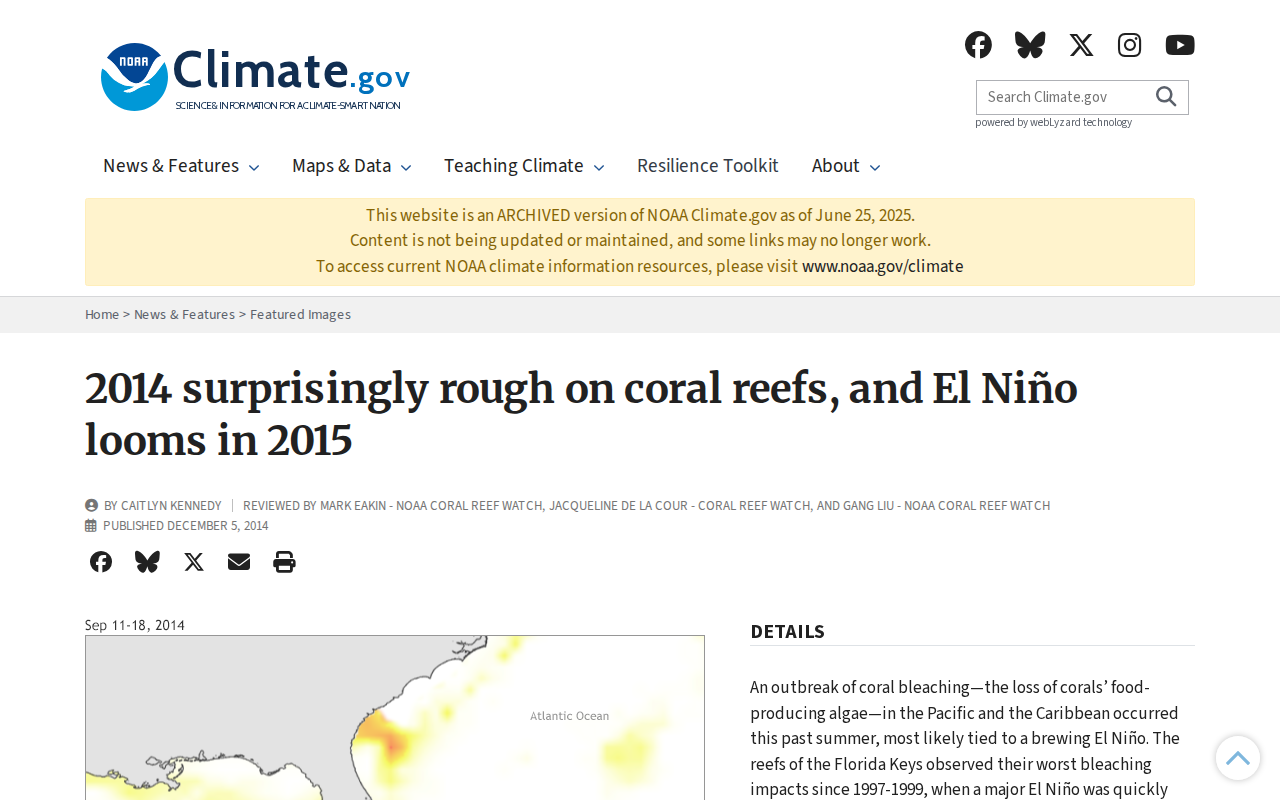The height and width of the screenshot is (800, 1280).
Task: Go to Featured Images breadcrumb link
Action: pyautogui.click(x=300, y=315)
